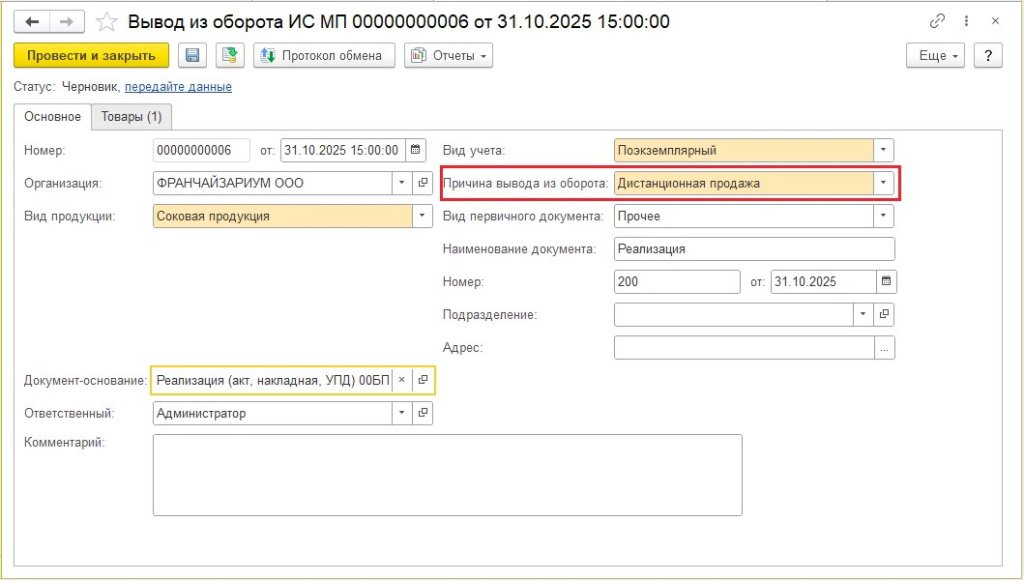Screen dimensions: 1024x580
Task: Click the post document icon in toolbar
Action: point(230,55)
